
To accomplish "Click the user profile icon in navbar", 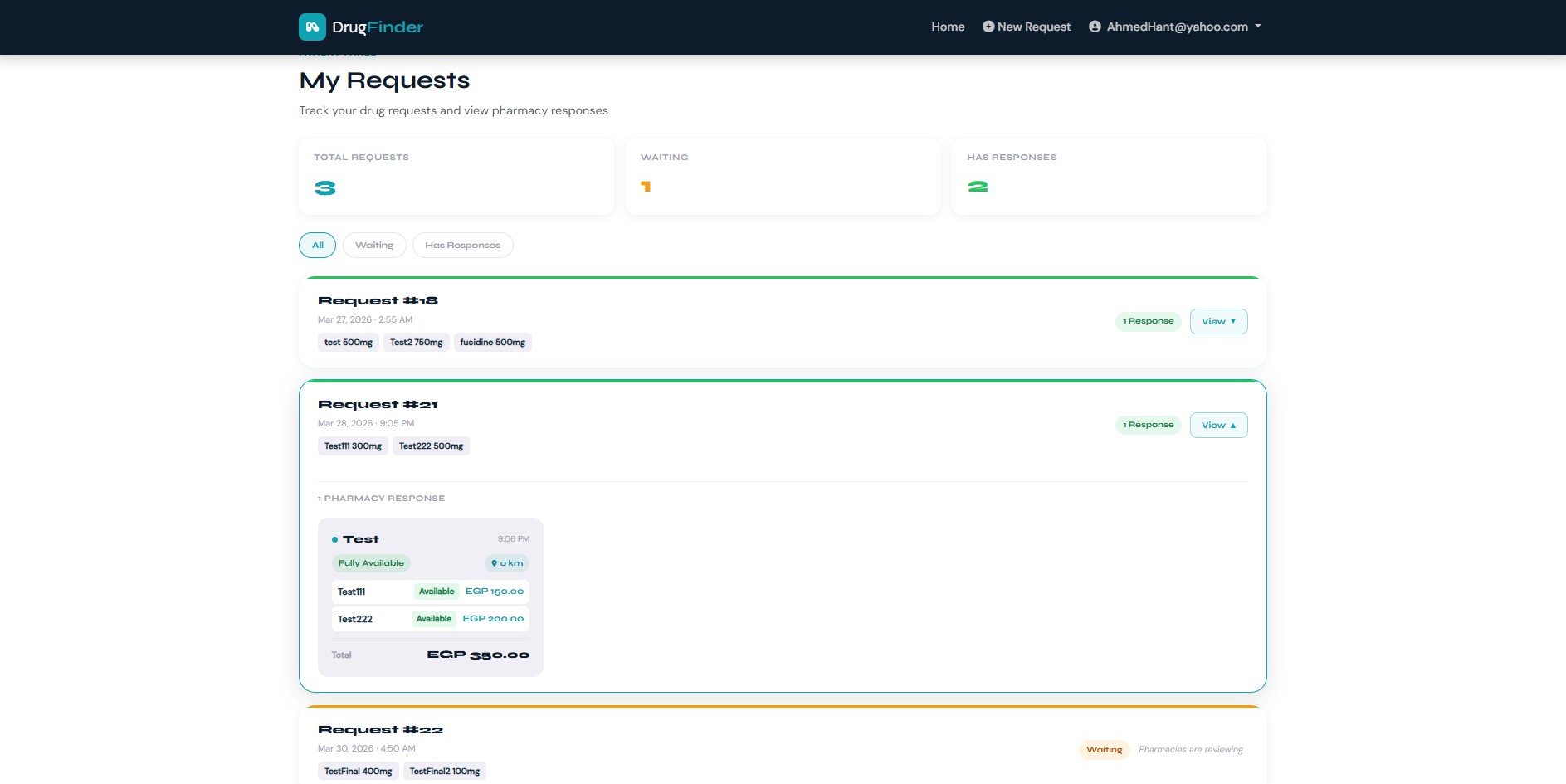I will [1095, 27].
